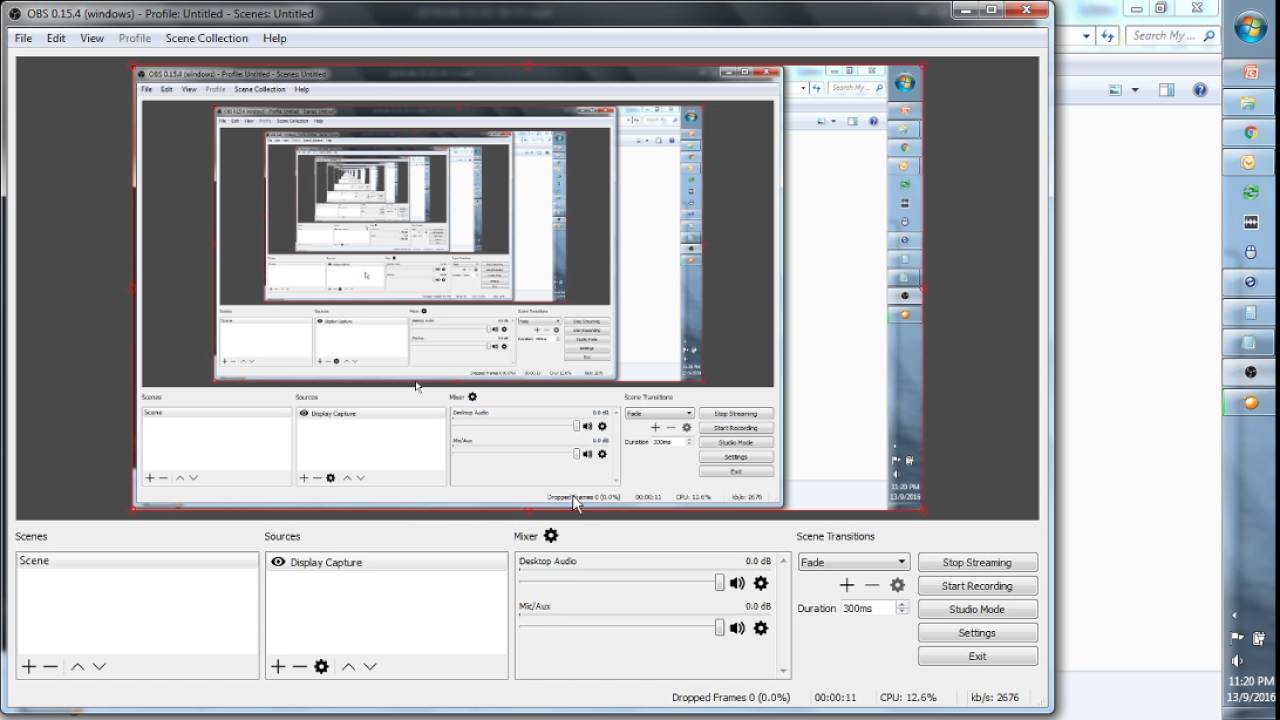This screenshot has width=1280, height=720.
Task: Open the View menu
Action: 92,38
